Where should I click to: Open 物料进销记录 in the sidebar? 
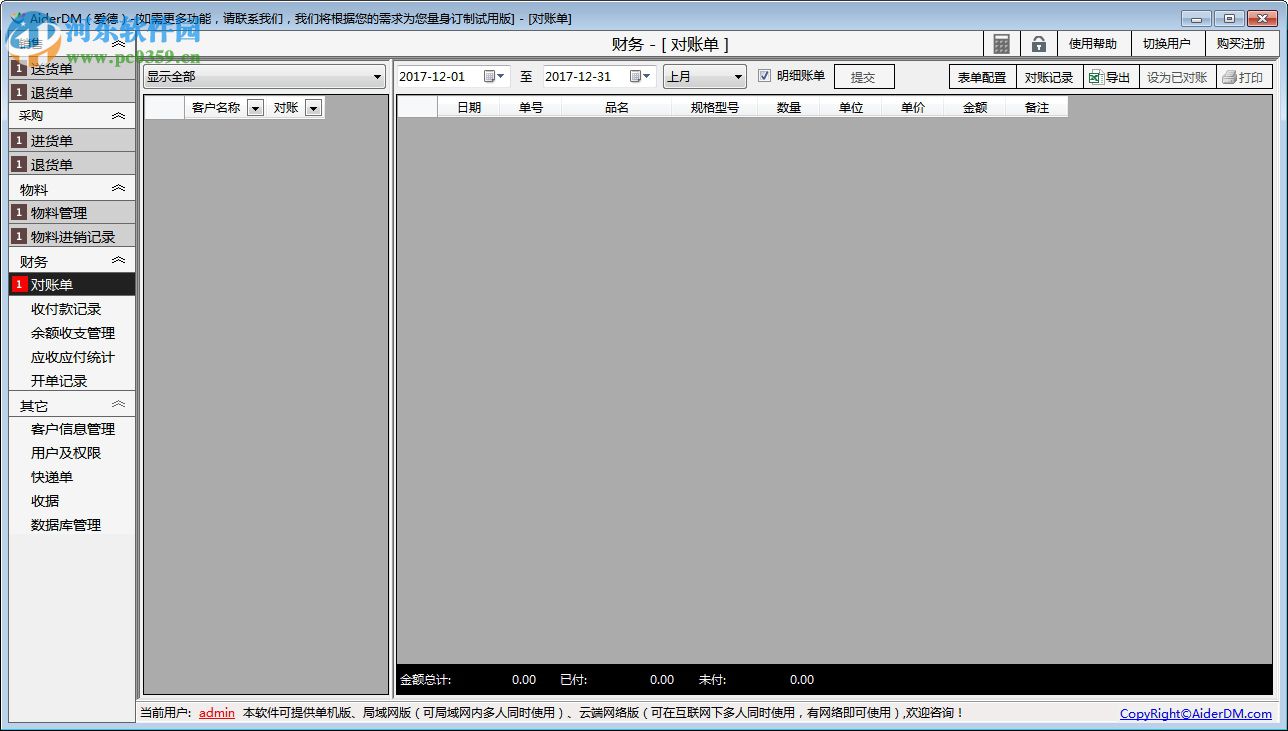click(72, 237)
